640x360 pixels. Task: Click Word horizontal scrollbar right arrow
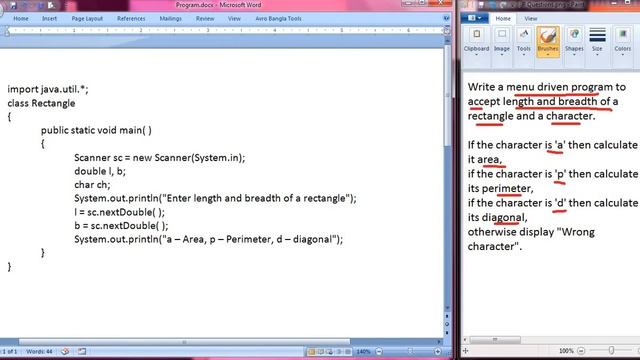(439, 342)
